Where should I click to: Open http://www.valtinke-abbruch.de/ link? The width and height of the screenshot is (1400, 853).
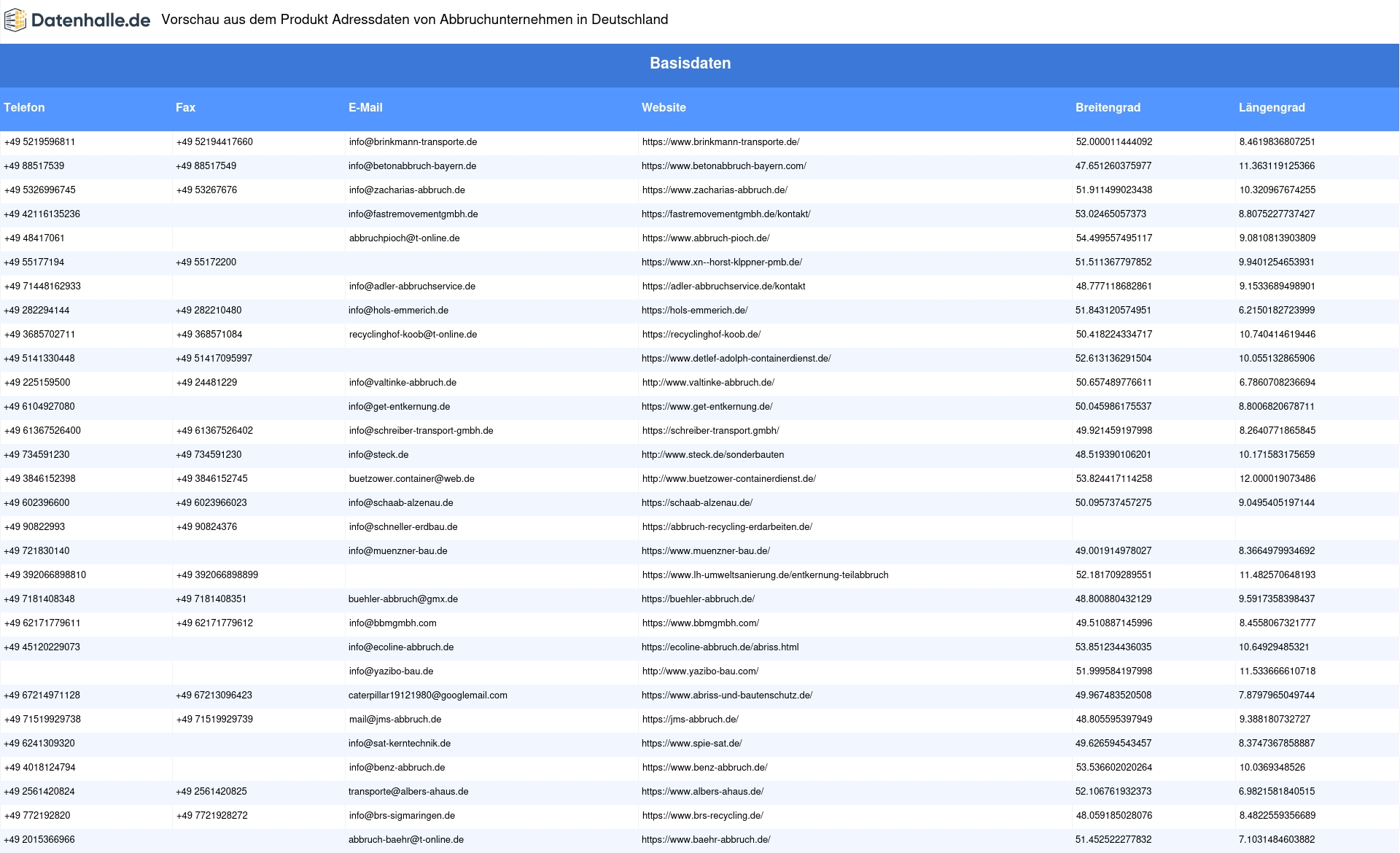pyautogui.click(x=708, y=383)
